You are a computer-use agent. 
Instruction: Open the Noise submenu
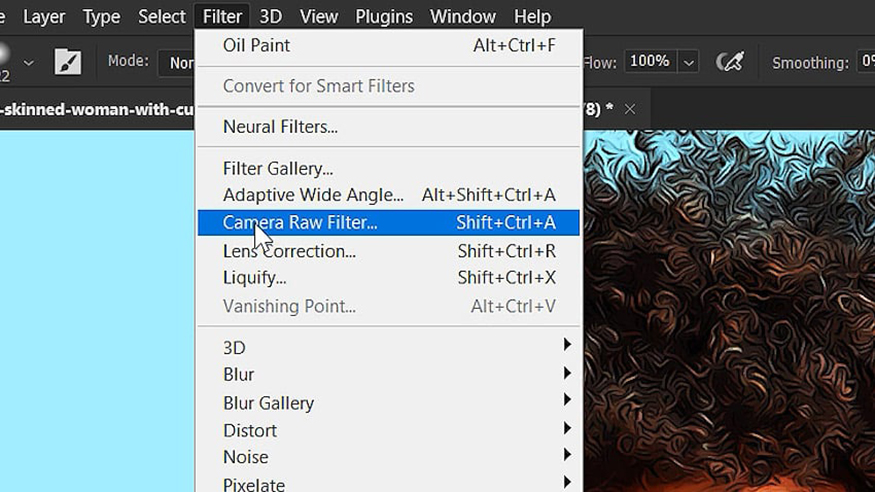388,457
